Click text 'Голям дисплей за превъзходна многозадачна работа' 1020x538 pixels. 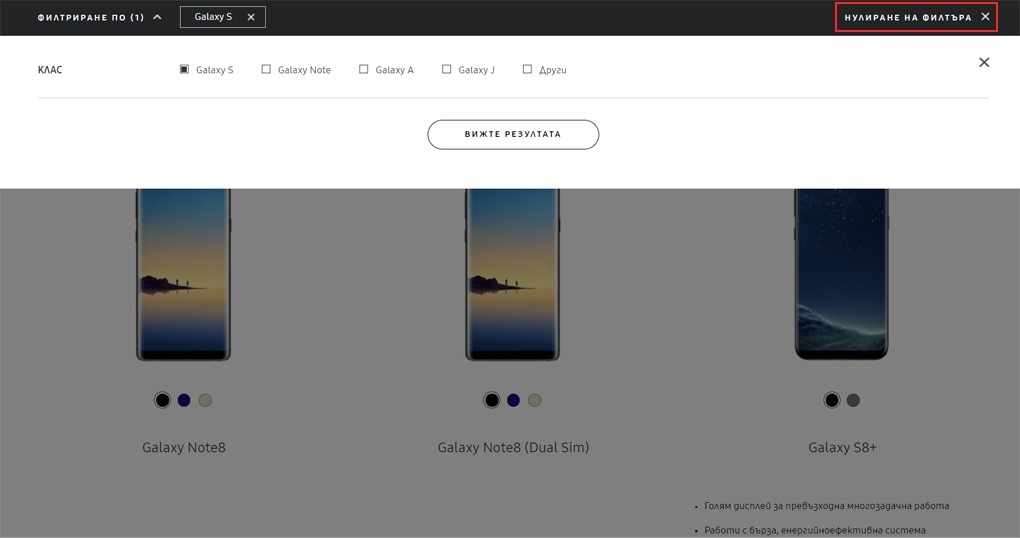tap(826, 505)
